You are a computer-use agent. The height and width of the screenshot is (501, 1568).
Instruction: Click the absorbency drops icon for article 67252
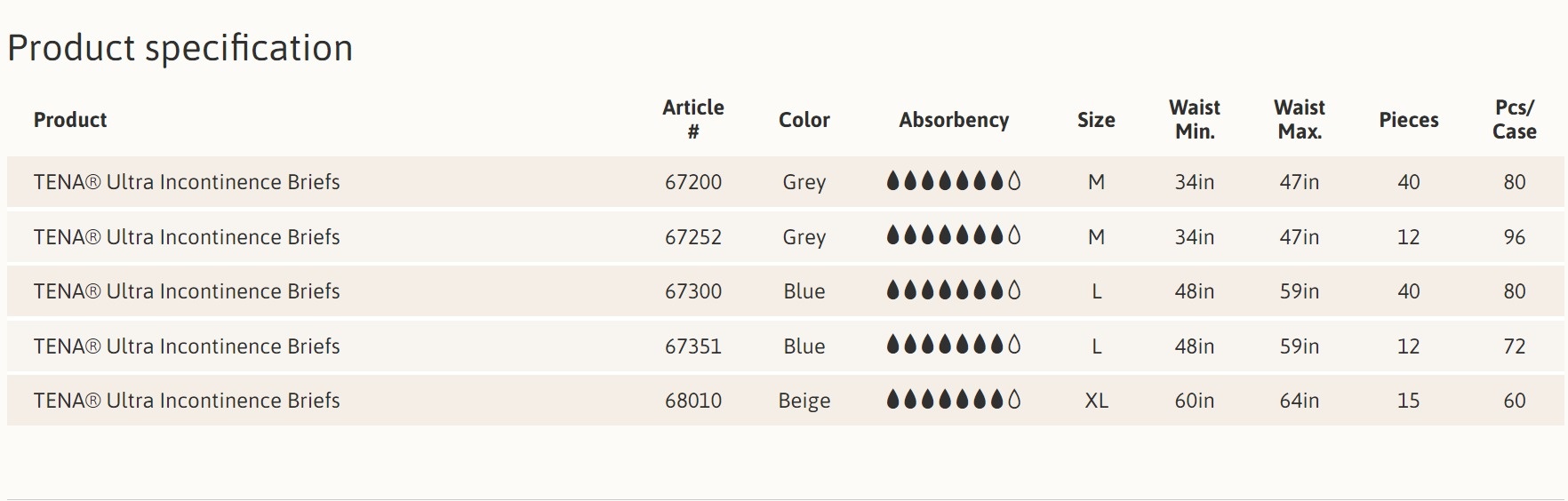click(x=953, y=236)
